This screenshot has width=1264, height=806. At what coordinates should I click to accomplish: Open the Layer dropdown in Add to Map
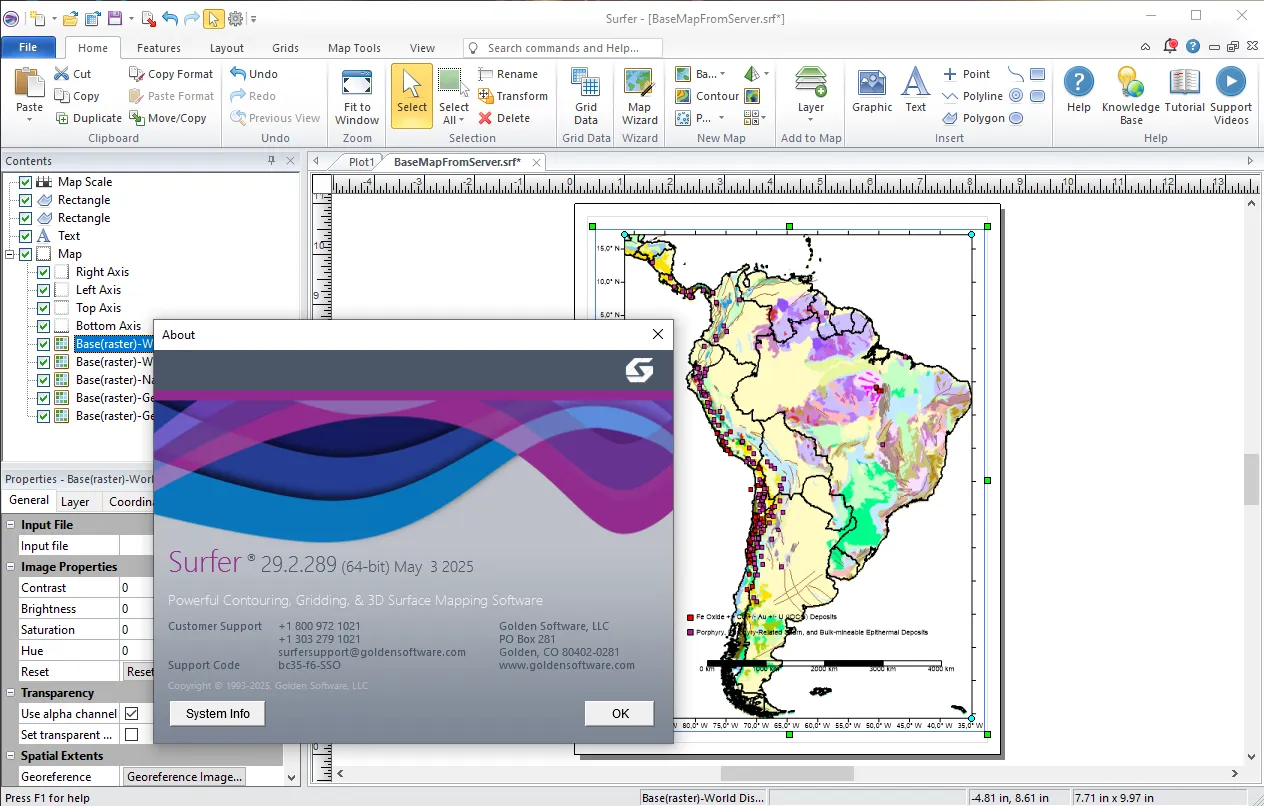811,120
